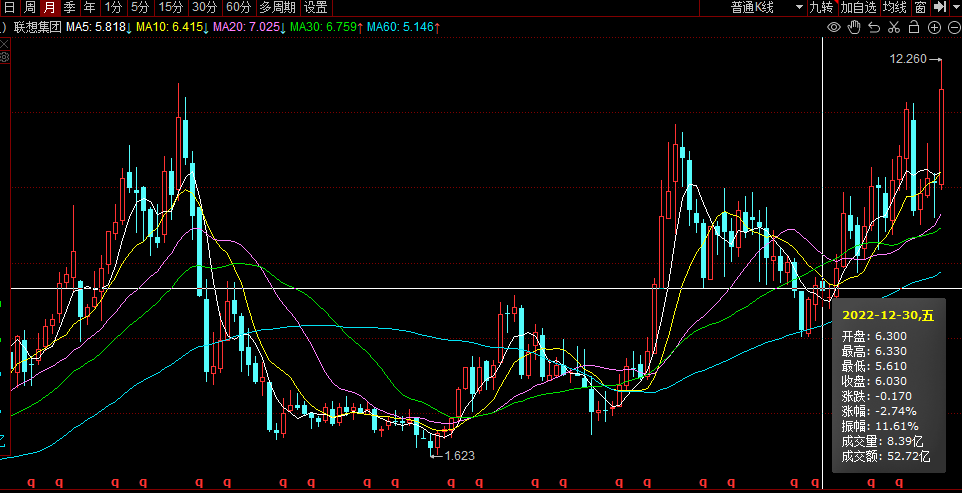Toggle the padlock lock icon
Image resolution: width=962 pixels, height=493 pixels.
[x=914, y=27]
